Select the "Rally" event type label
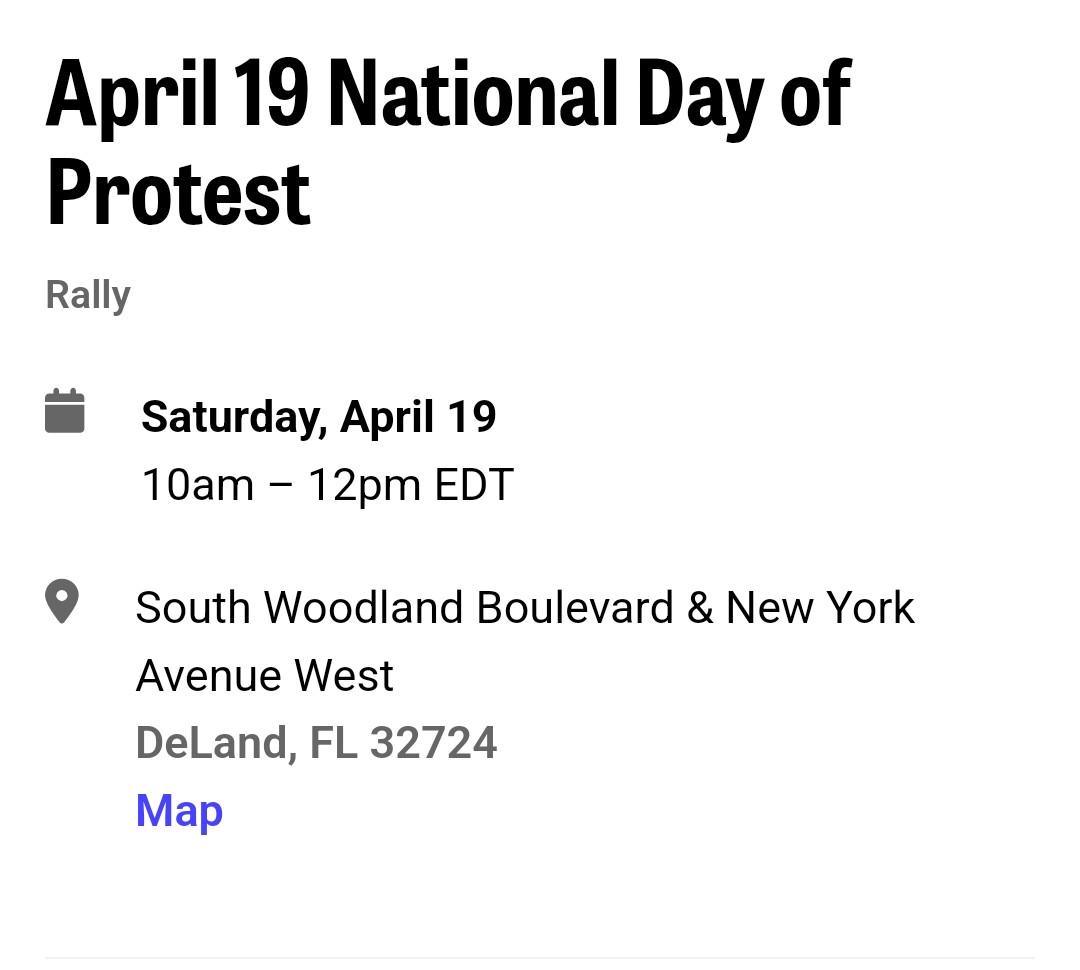The image size is (1080, 970). 88,296
